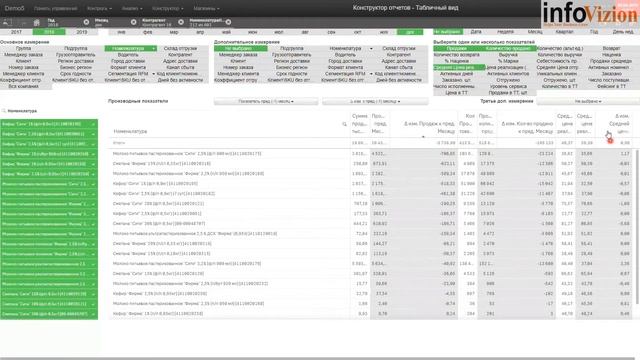The width and height of the screenshot is (640, 360).
Task: Toggle month дек selection
Action: (410, 32)
